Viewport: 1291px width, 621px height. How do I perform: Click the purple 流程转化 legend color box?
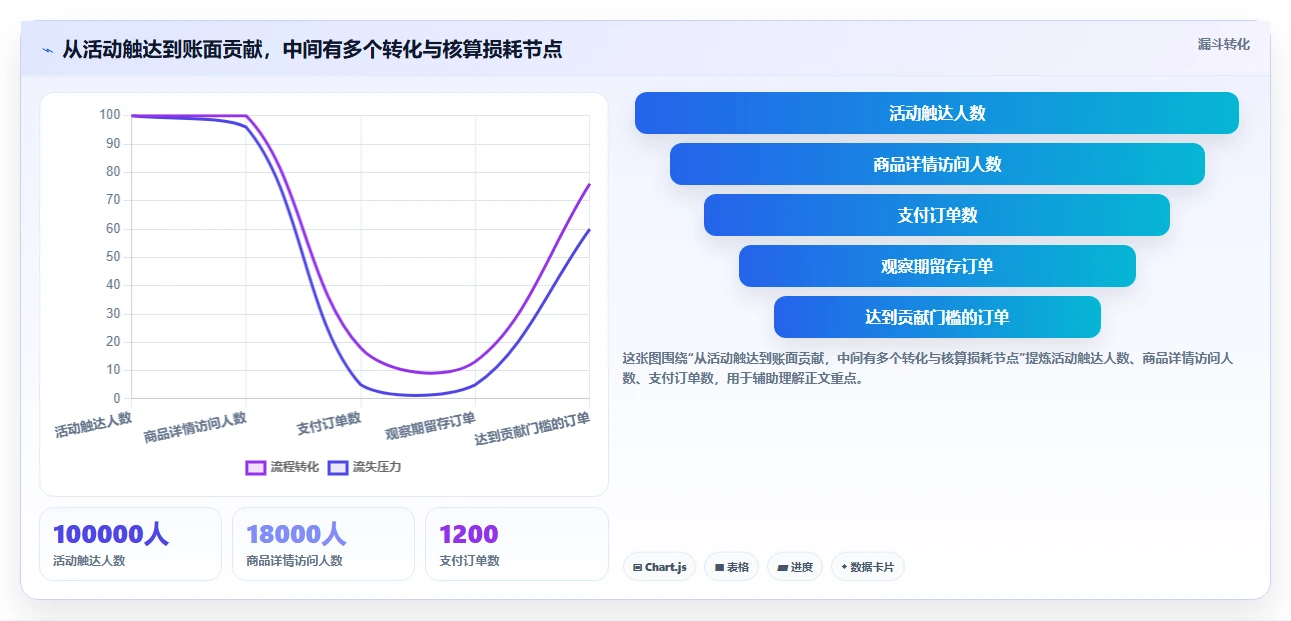[x=256, y=467]
